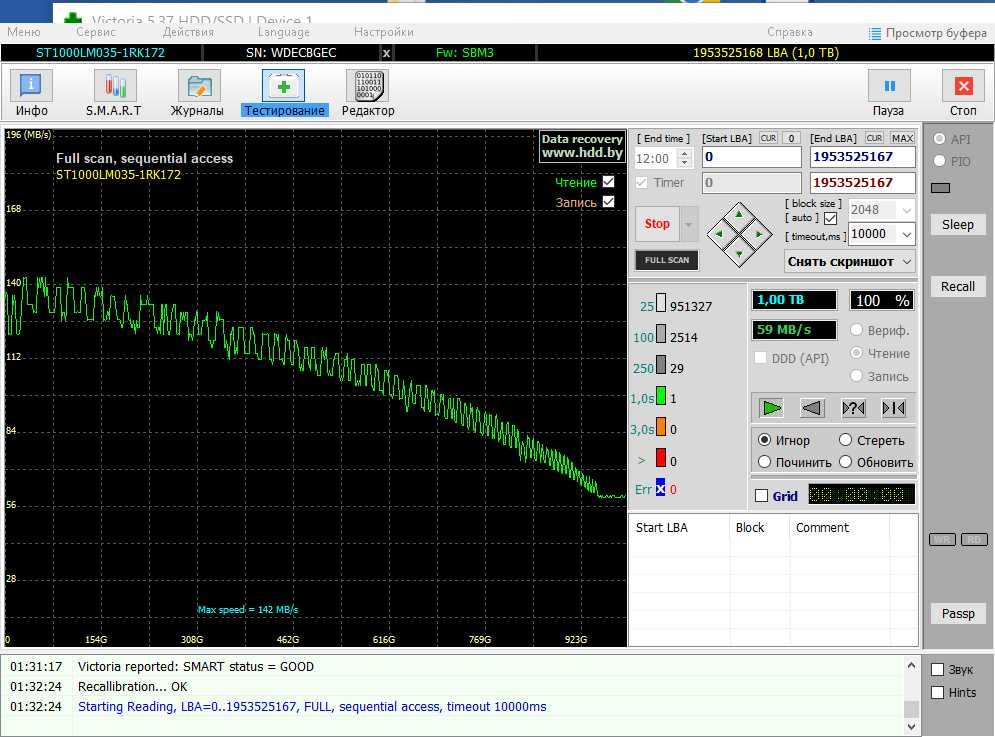Click the random access ?| scan button

853,408
